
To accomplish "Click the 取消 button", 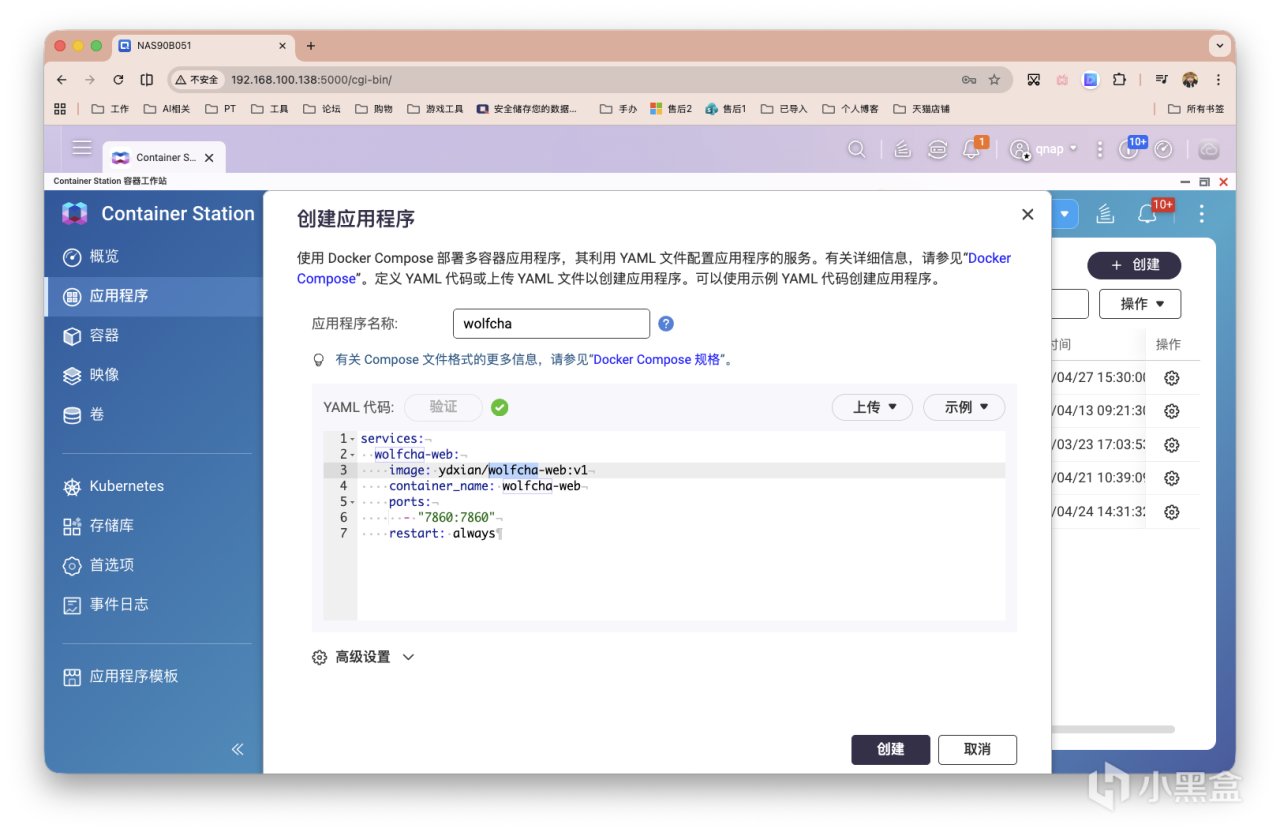I will coord(977,749).
